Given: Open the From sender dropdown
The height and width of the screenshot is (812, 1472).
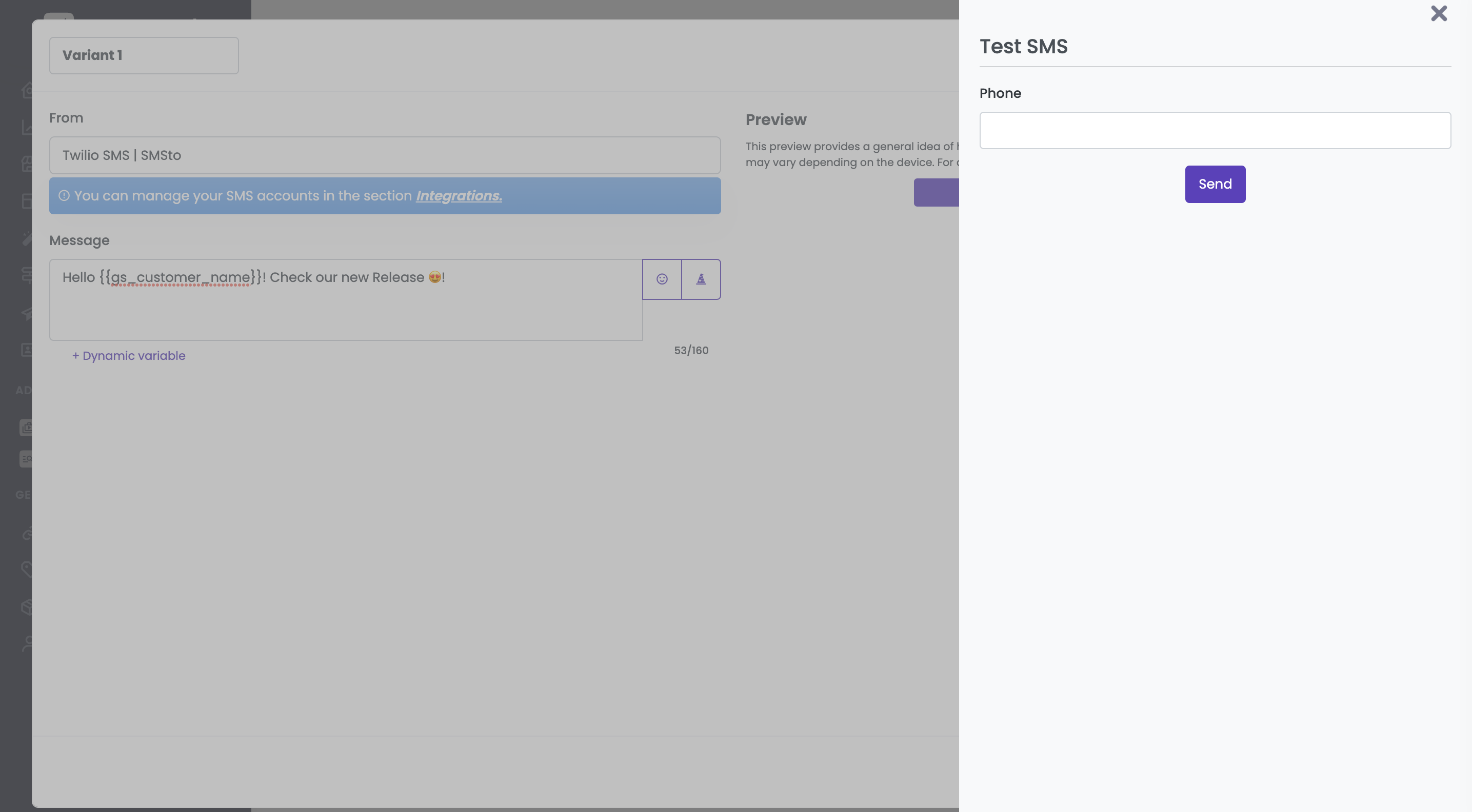Looking at the screenshot, I should (x=385, y=155).
